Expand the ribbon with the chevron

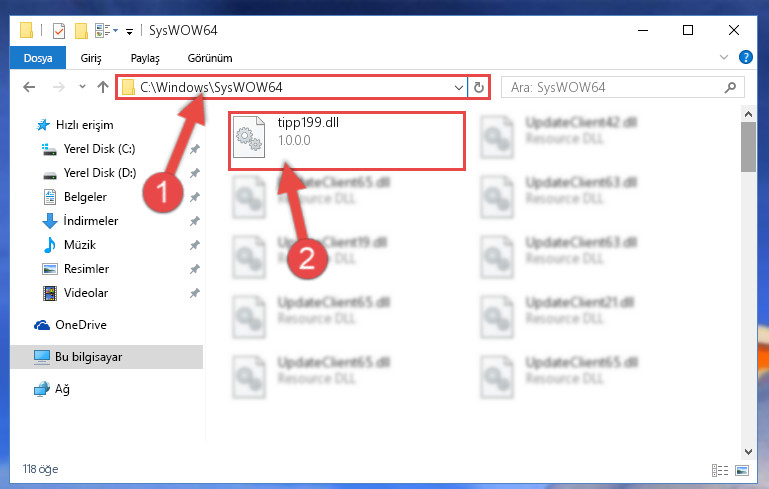(723, 57)
